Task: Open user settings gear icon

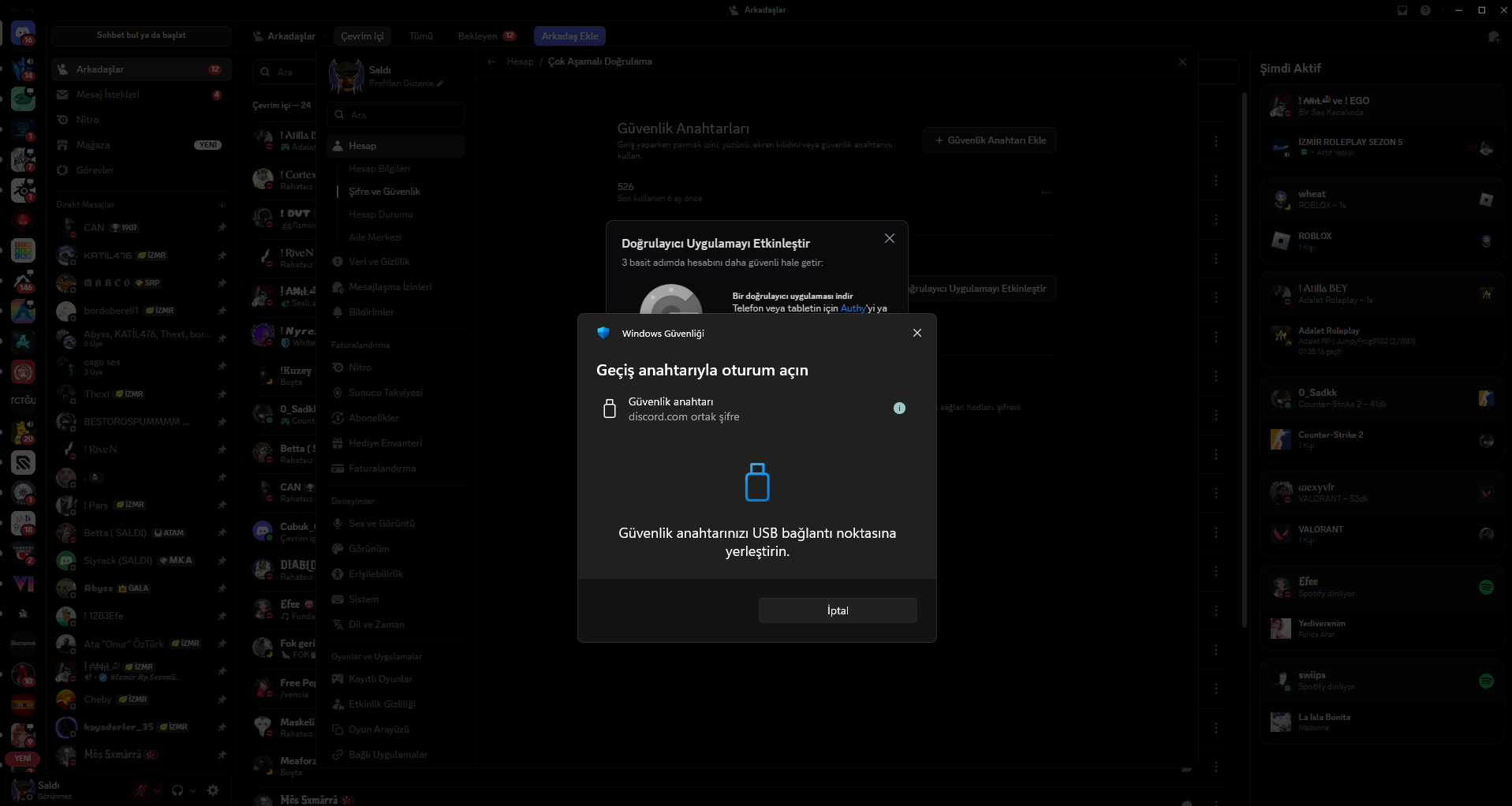Action: coord(213,790)
